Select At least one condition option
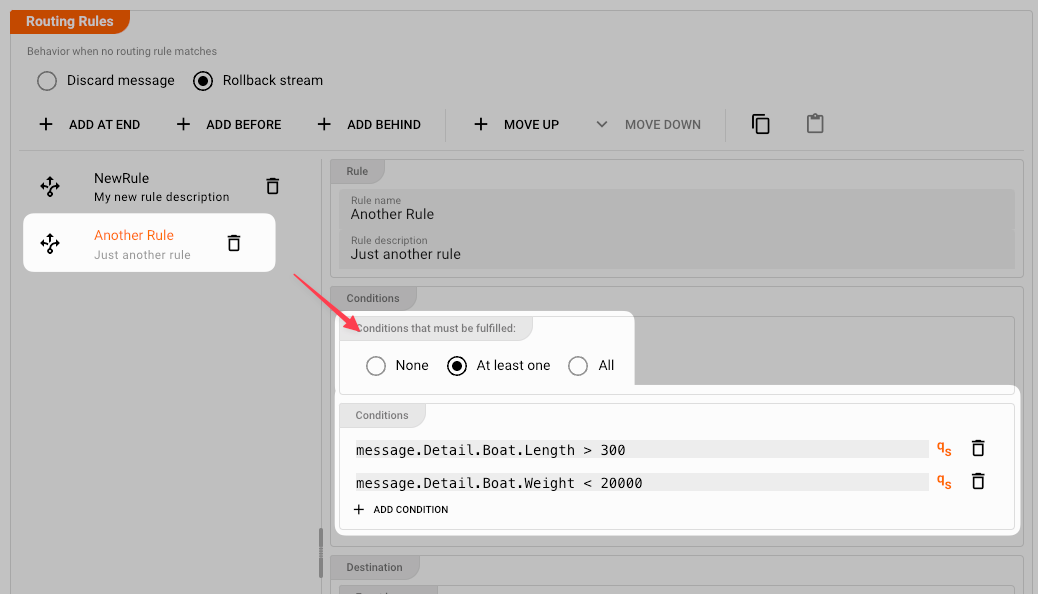This screenshot has width=1038, height=594. pyautogui.click(x=457, y=366)
